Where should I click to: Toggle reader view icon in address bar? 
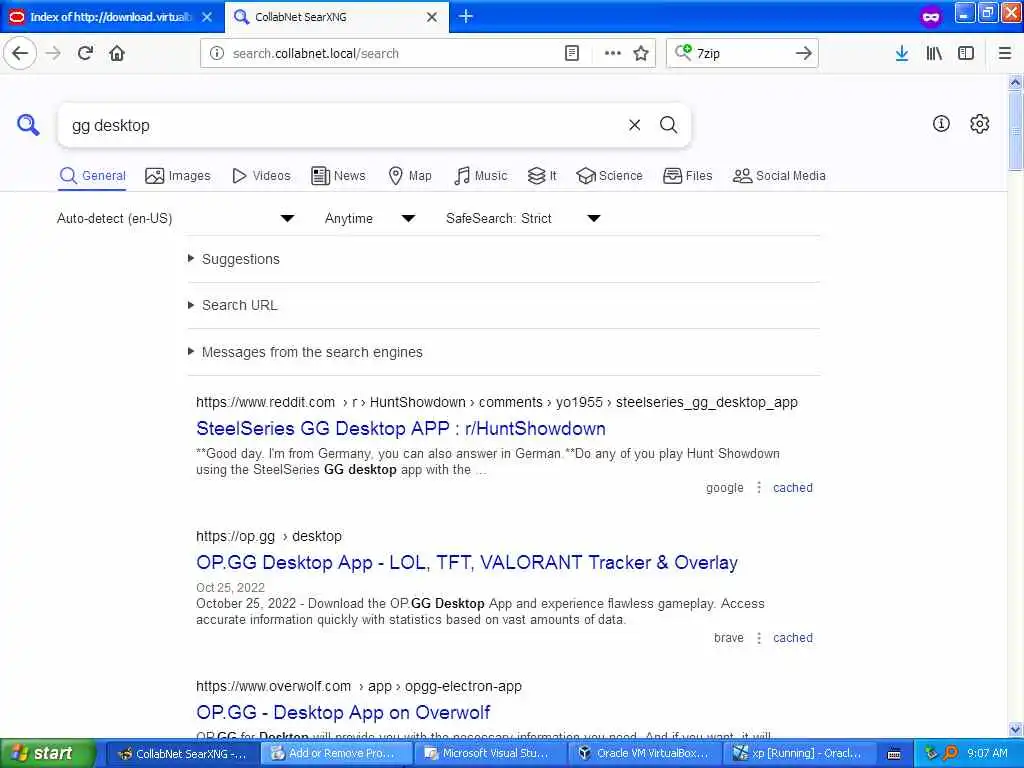(571, 54)
